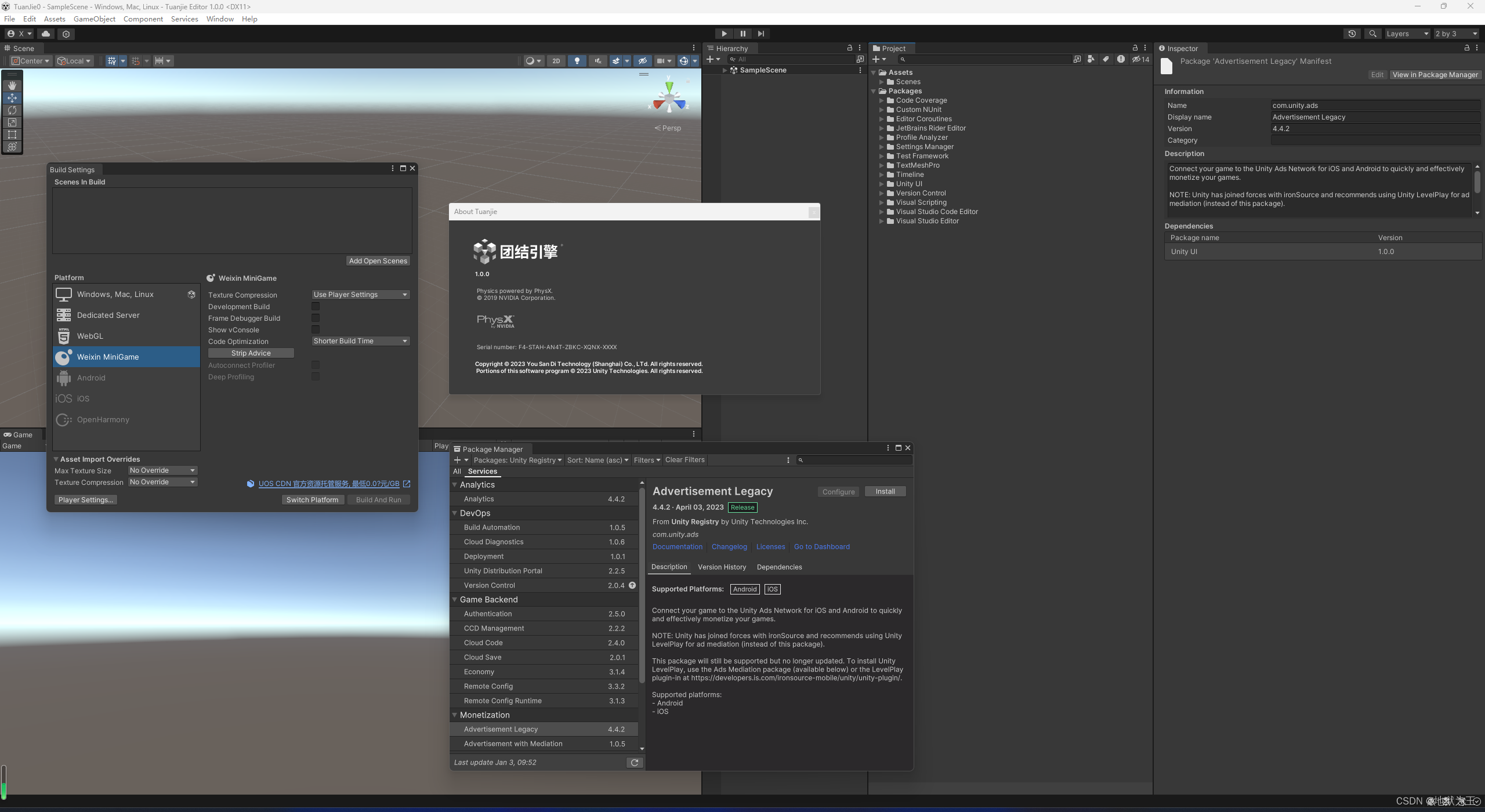
Task: Toggle 2D view mode
Action: (556, 61)
